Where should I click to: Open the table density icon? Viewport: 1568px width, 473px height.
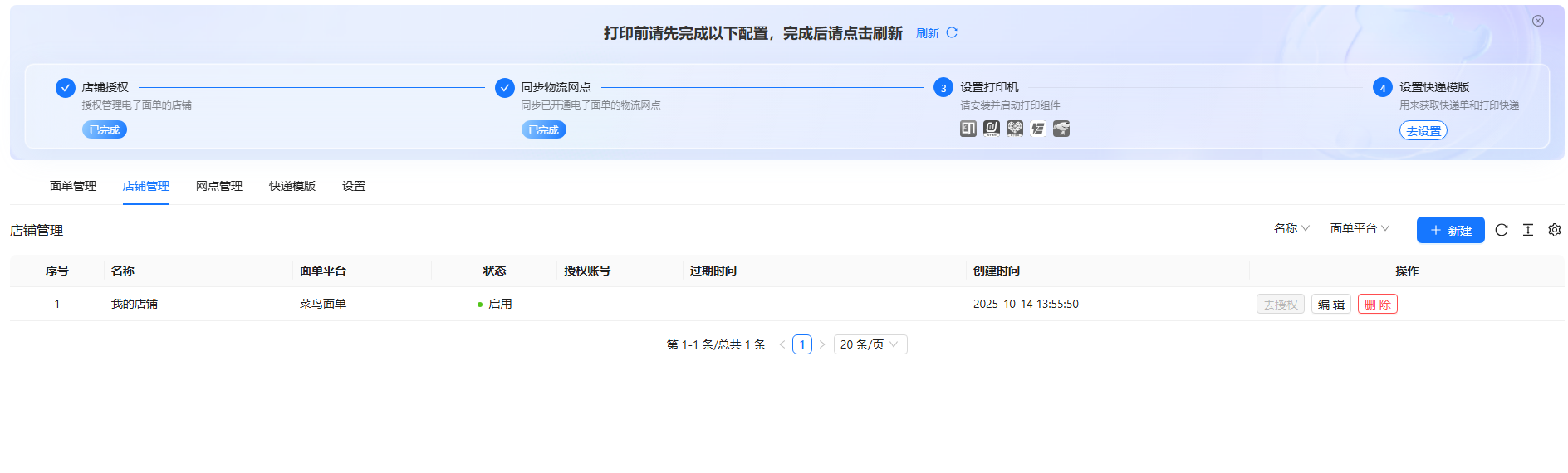click(1527, 230)
